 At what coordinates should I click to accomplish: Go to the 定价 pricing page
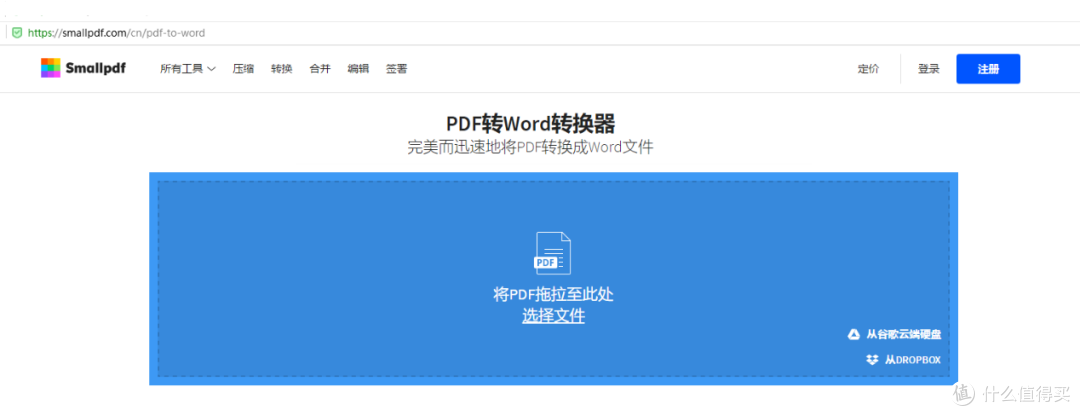pyautogui.click(x=868, y=69)
